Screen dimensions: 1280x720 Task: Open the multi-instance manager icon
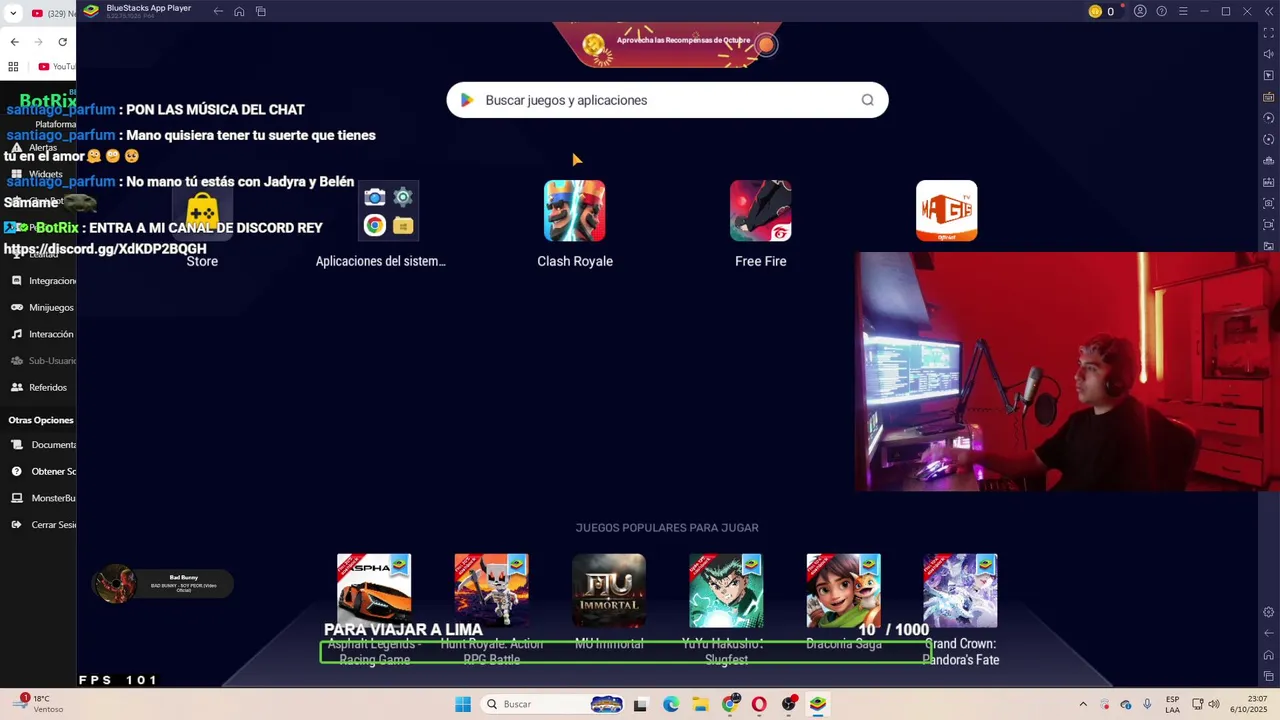(1269, 161)
